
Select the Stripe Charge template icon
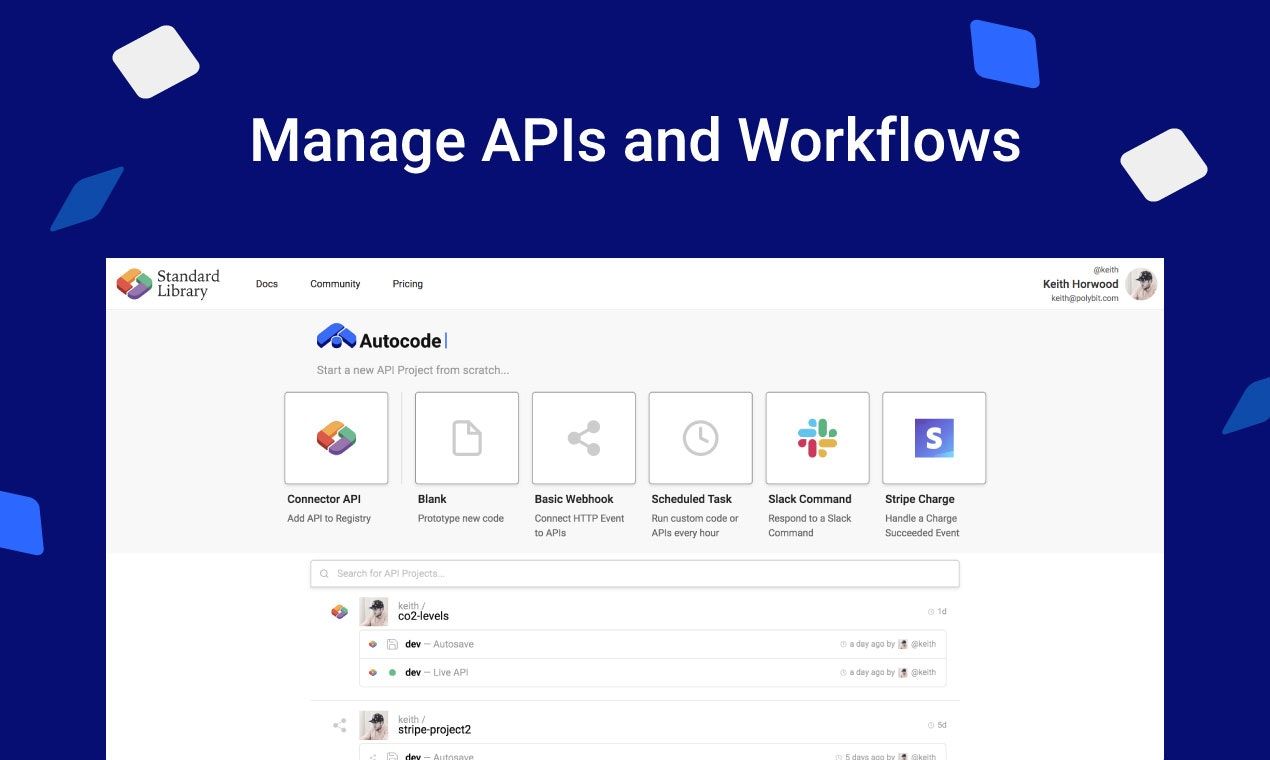933,437
